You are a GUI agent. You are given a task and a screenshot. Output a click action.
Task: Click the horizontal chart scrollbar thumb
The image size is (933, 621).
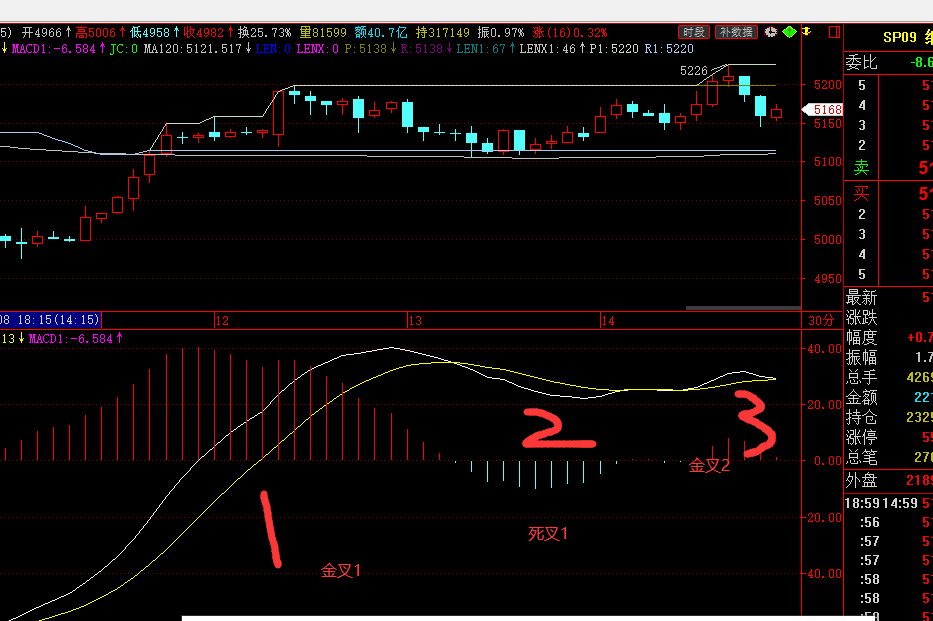click(x=743, y=308)
